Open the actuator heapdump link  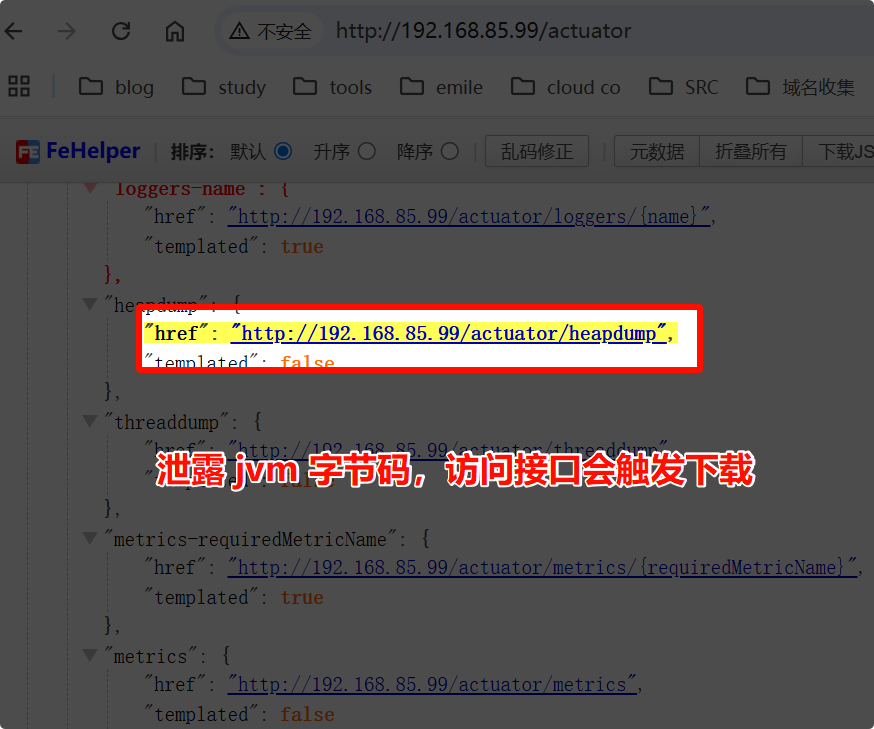click(448, 333)
